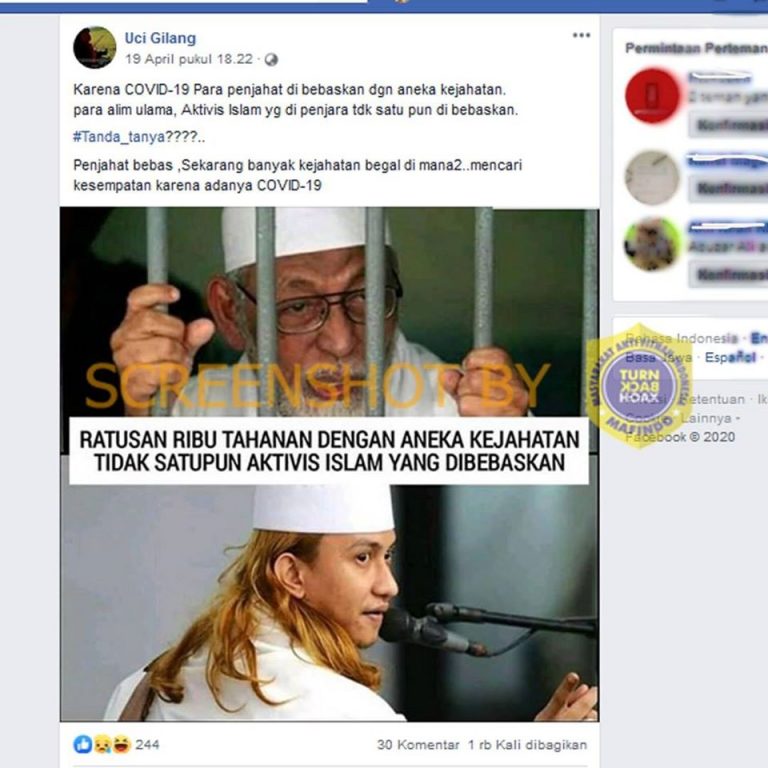Screen dimensions: 768x768
Task: Open the third friend request avatar
Action: pyautogui.click(x=652, y=244)
